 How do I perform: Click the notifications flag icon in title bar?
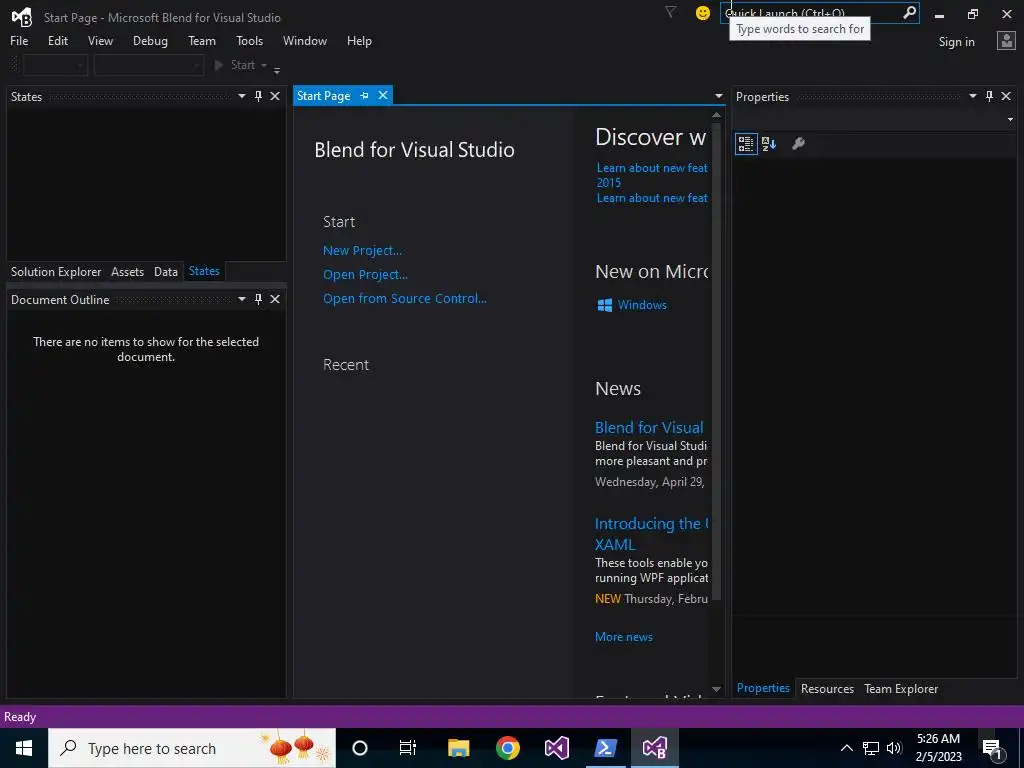(x=670, y=12)
